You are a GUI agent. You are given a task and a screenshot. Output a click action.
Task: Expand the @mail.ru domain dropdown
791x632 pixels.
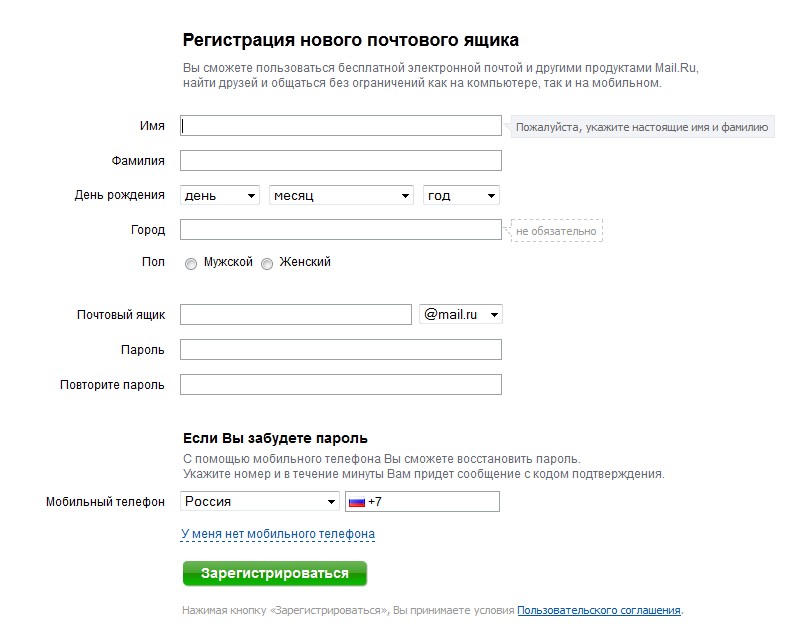pos(461,315)
